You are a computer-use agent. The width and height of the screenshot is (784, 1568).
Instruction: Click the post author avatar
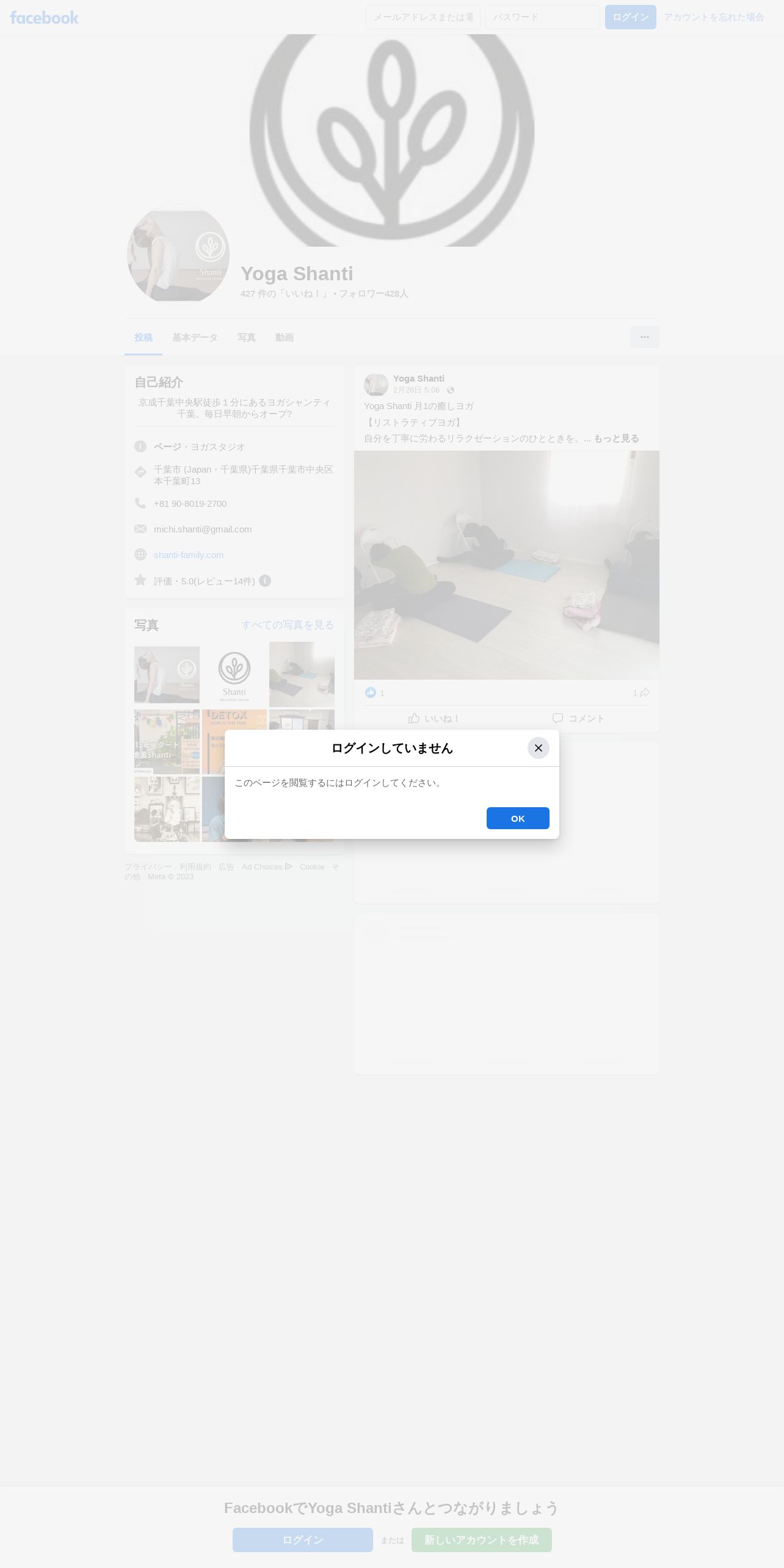[376, 385]
